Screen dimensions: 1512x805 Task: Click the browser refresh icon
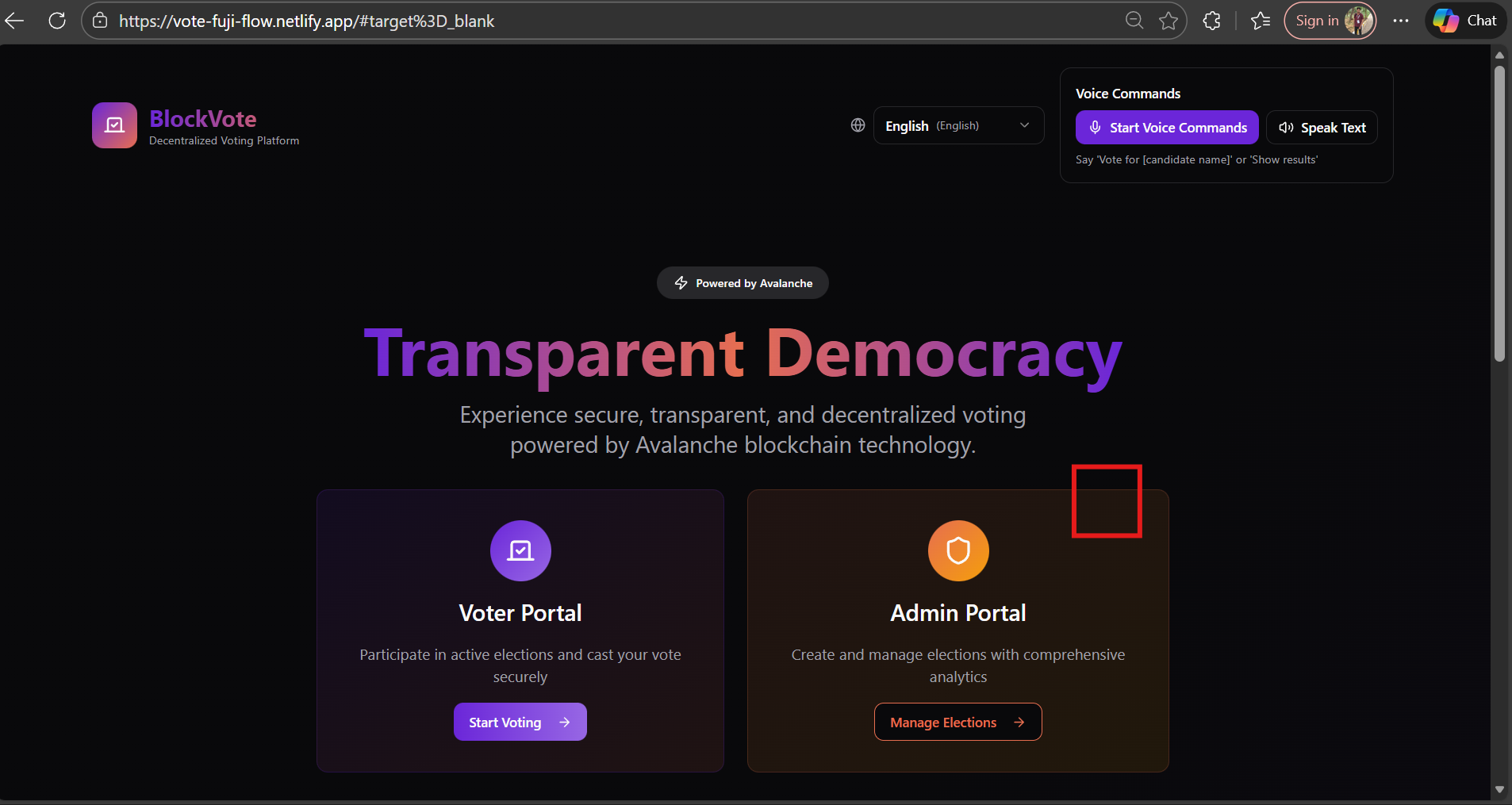coord(57,21)
